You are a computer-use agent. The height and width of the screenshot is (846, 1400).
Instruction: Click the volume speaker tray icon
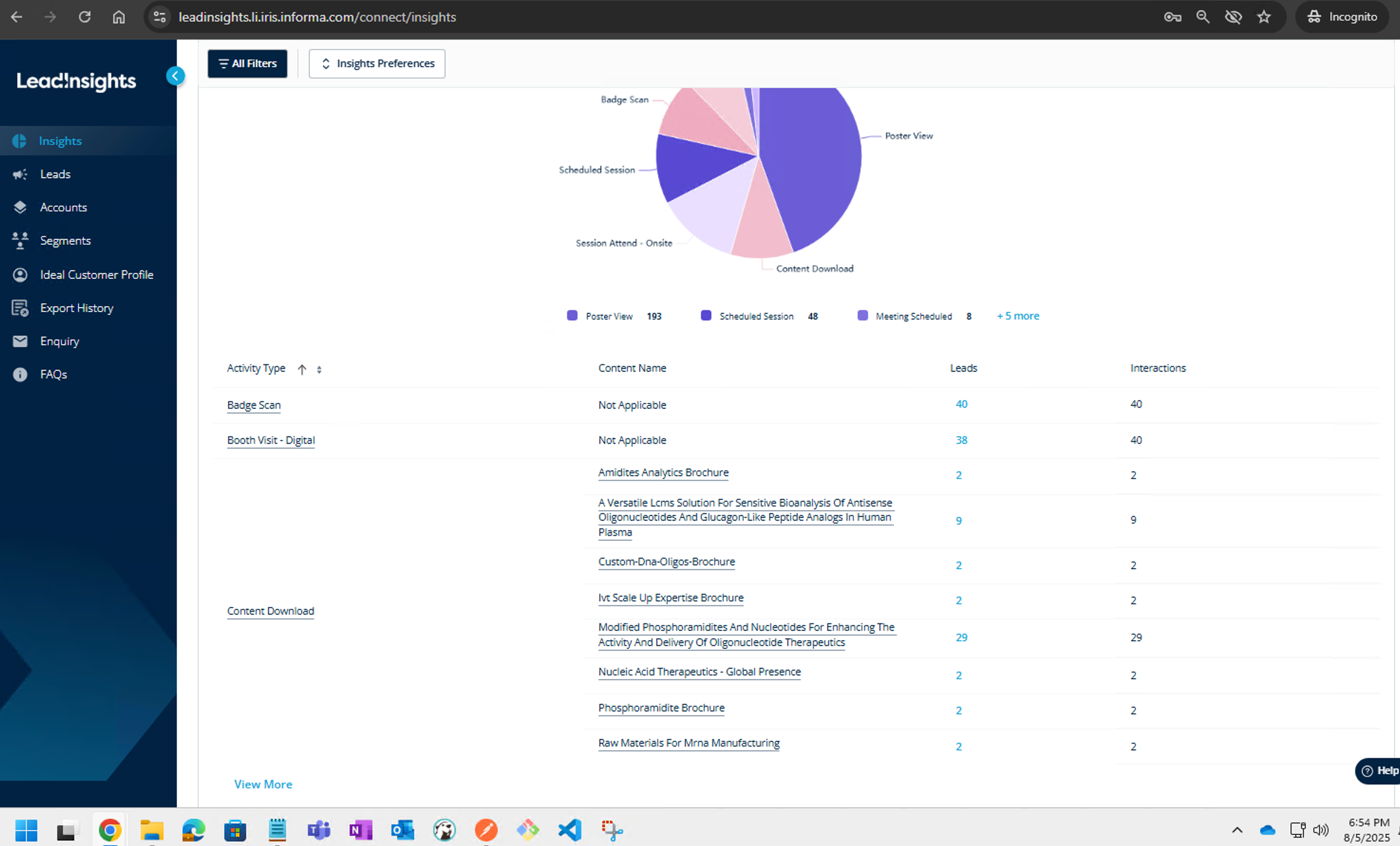pyautogui.click(x=1320, y=830)
